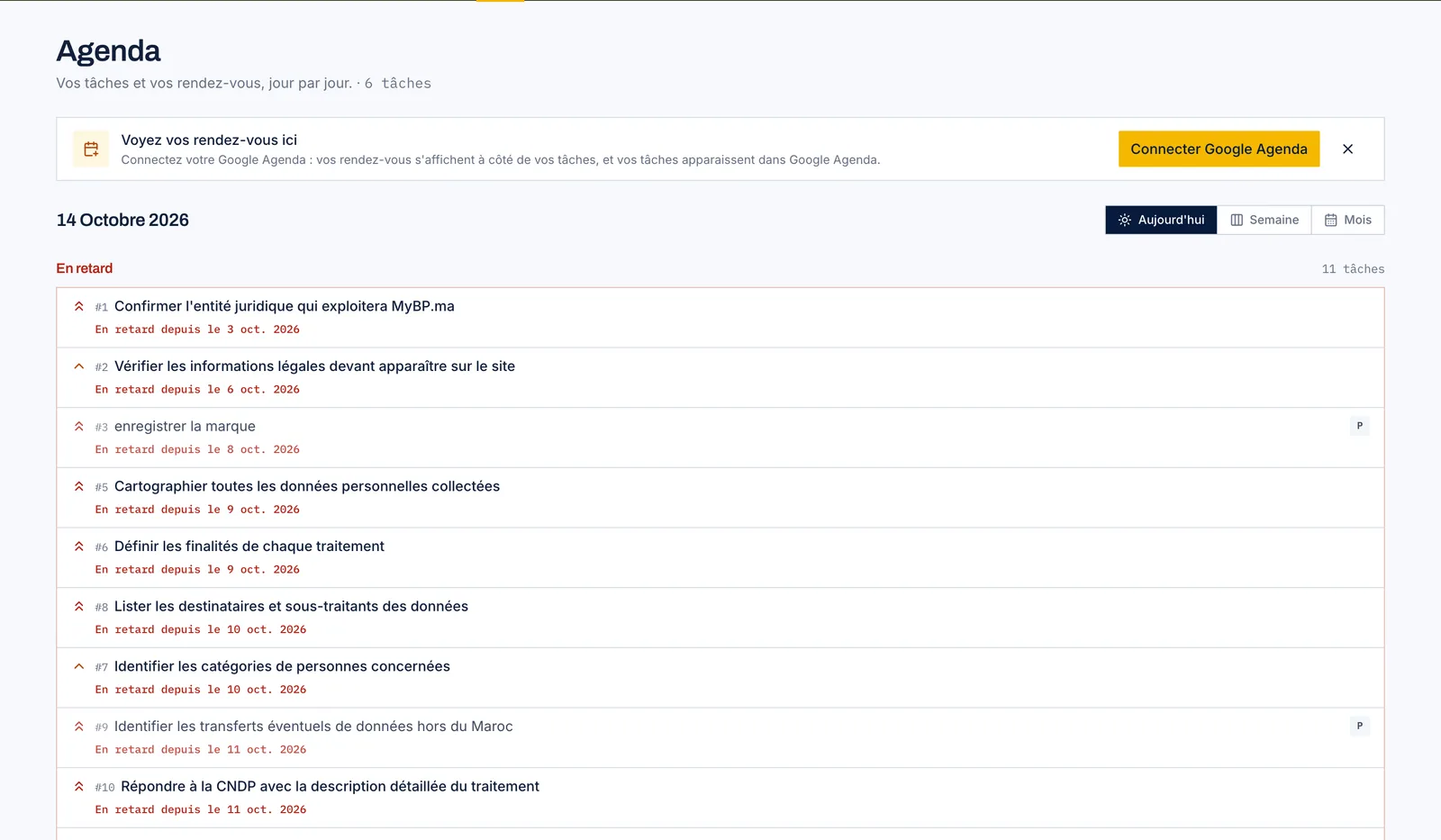The image size is (1441, 840).
Task: Open task Répondre à la CNDP
Action: tap(330, 787)
